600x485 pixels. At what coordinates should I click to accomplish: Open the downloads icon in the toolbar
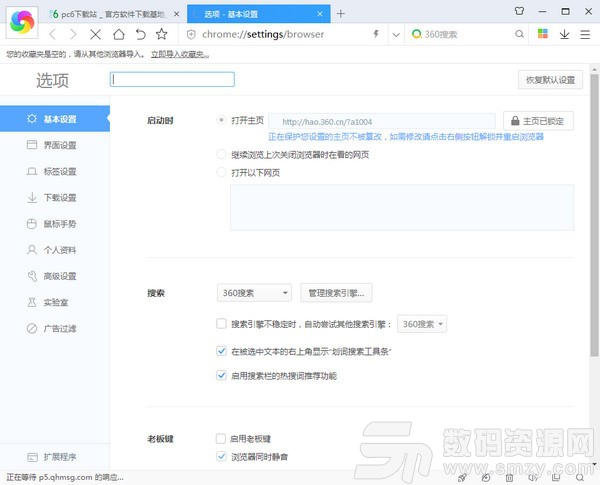pos(565,34)
